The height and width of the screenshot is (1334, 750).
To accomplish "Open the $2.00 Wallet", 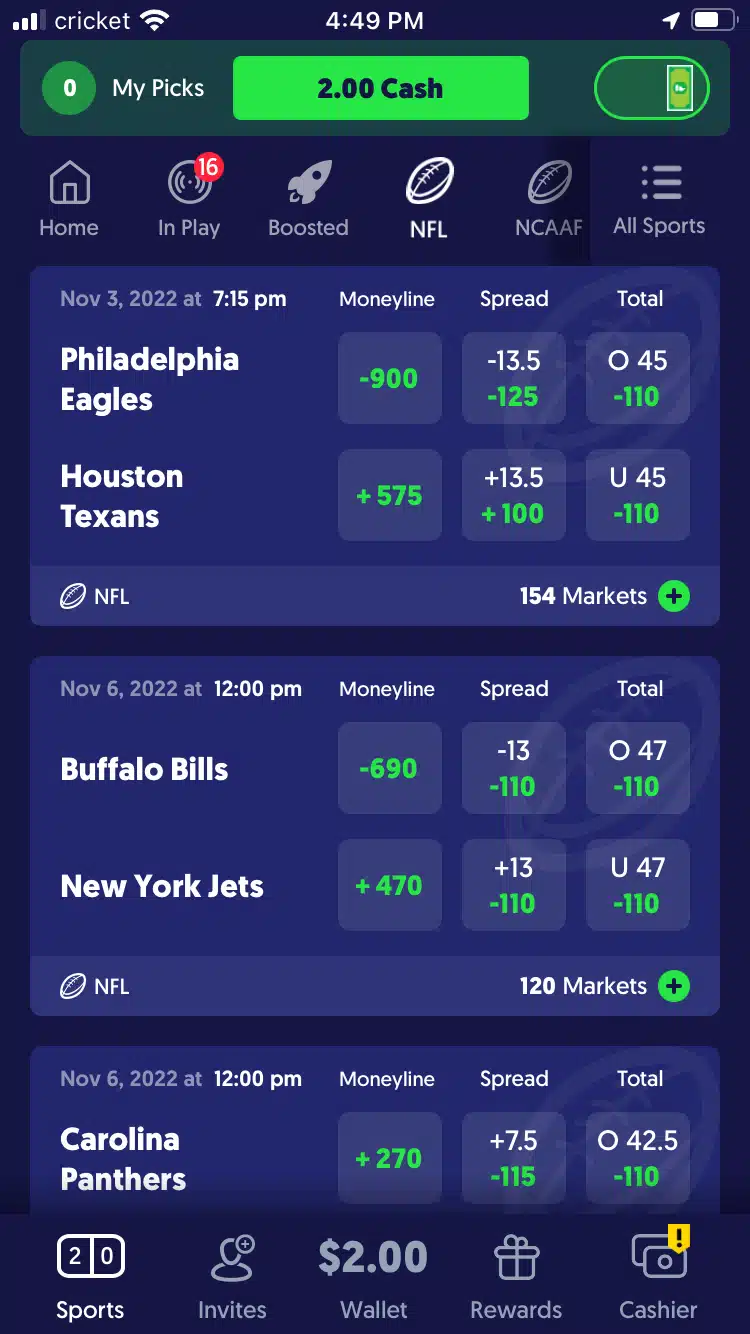I will [x=373, y=1277].
